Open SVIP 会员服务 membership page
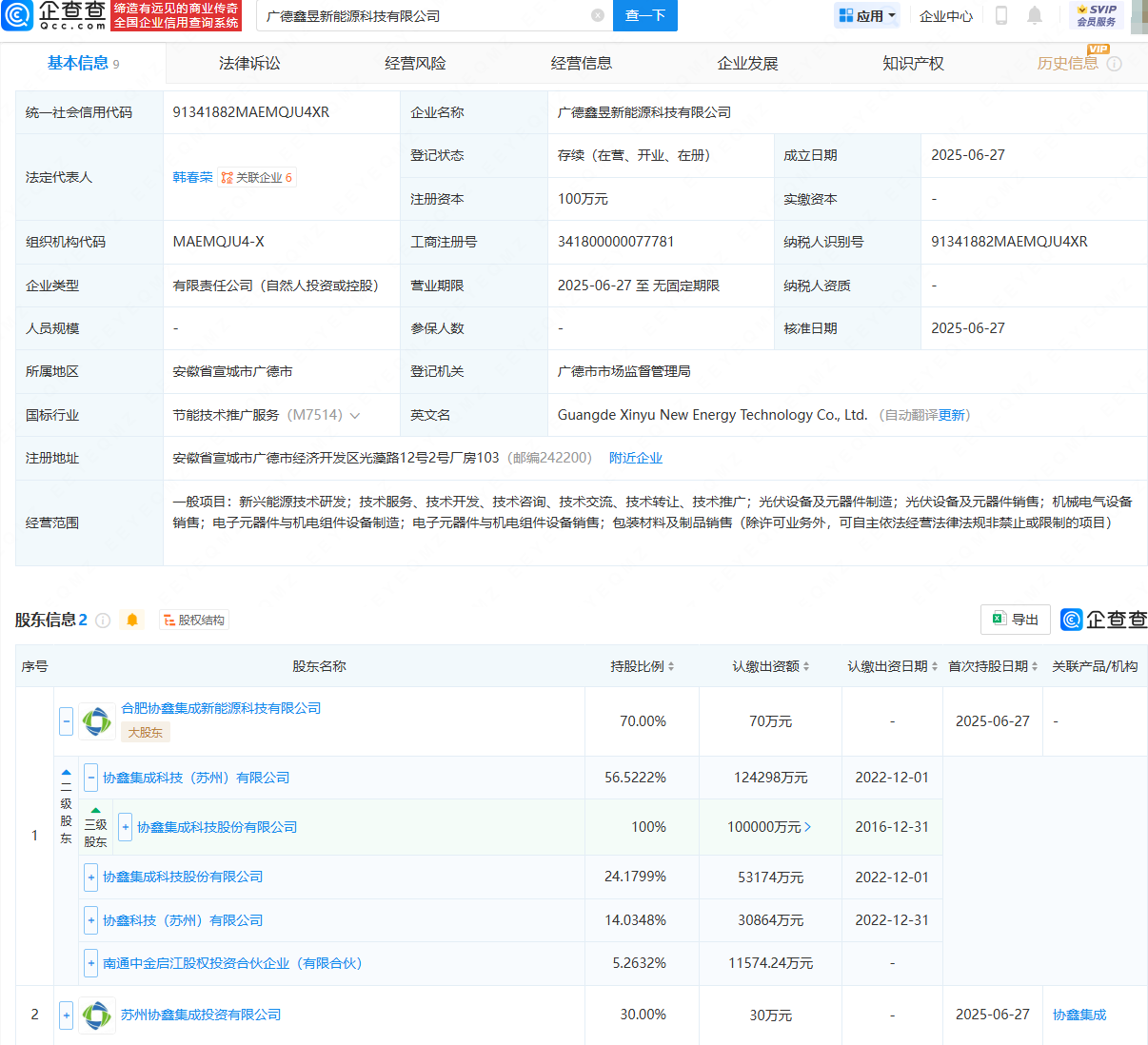1148x1045 pixels. pyautogui.click(x=1096, y=13)
